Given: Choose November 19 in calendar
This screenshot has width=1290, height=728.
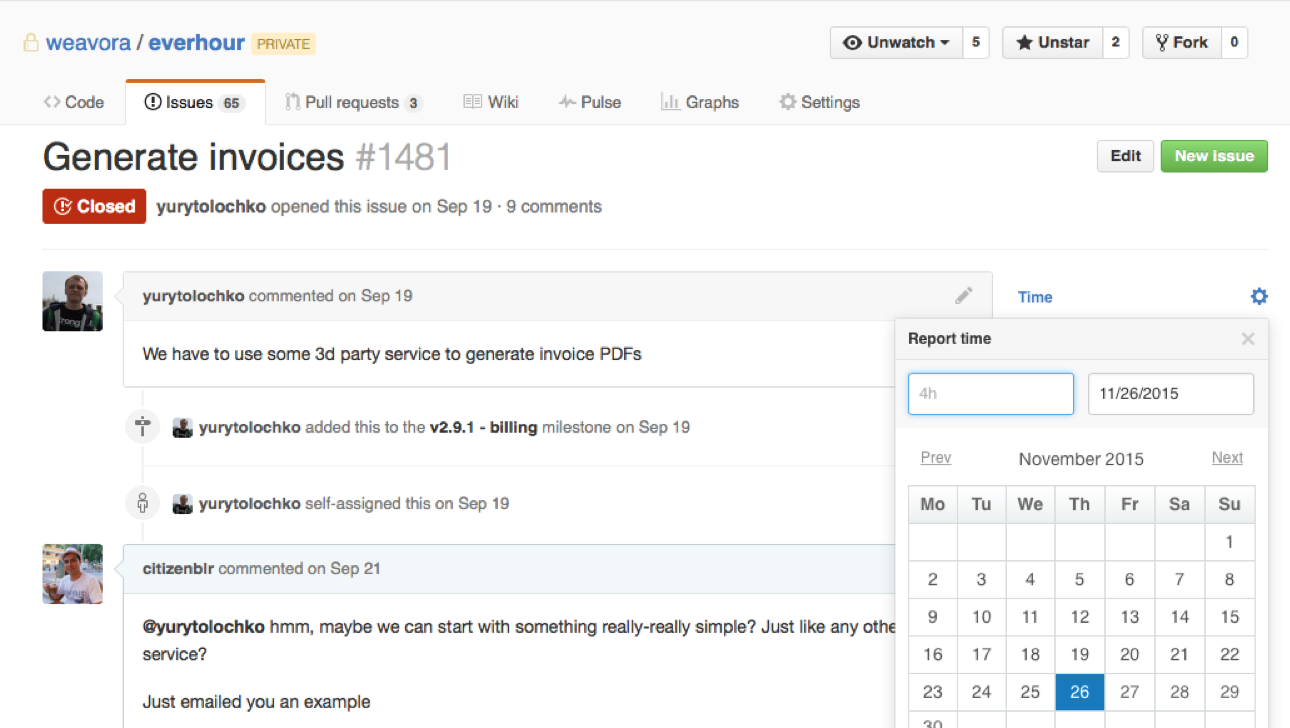Looking at the screenshot, I should pos(1080,654).
